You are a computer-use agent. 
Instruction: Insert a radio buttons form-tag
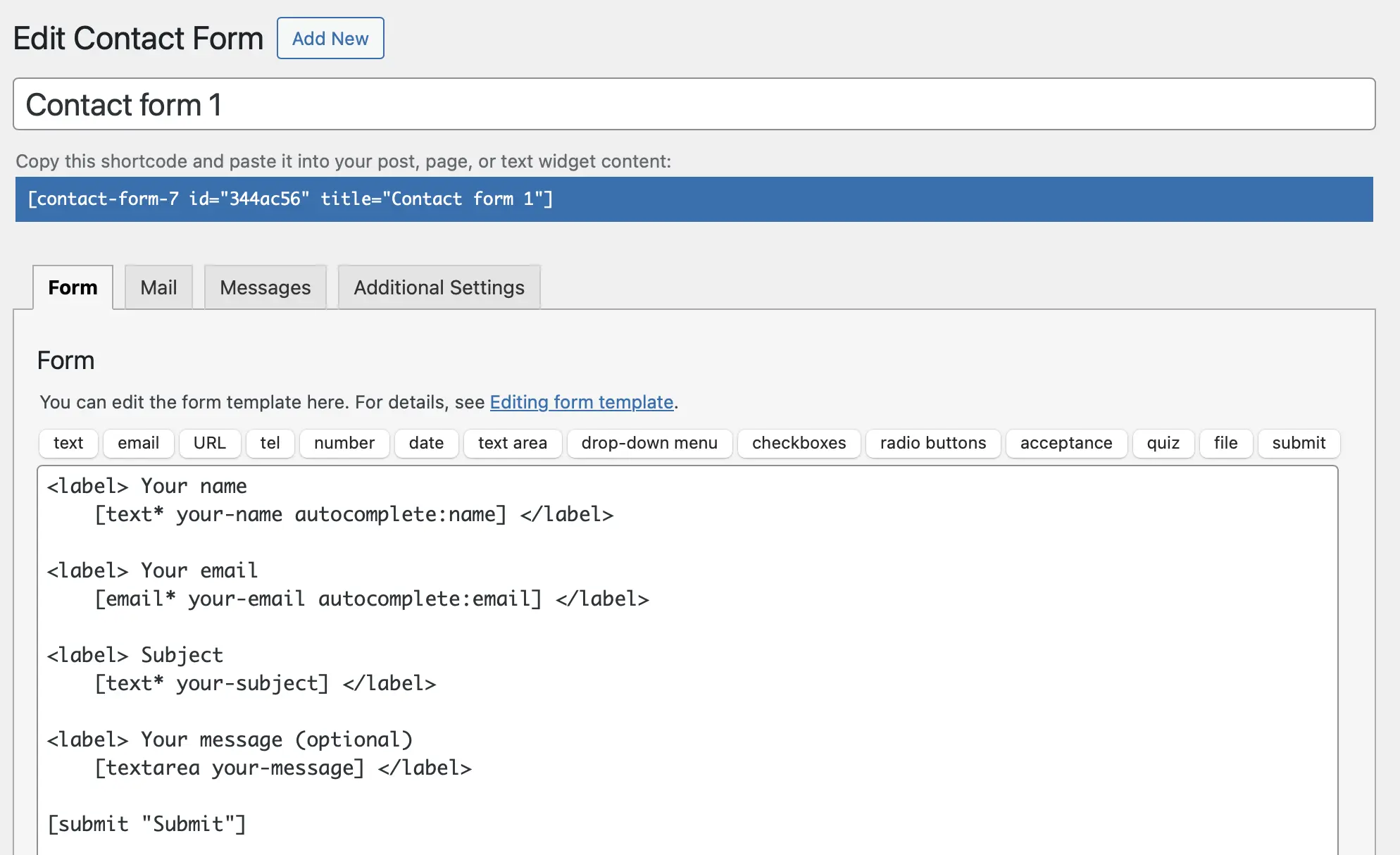tap(932, 443)
